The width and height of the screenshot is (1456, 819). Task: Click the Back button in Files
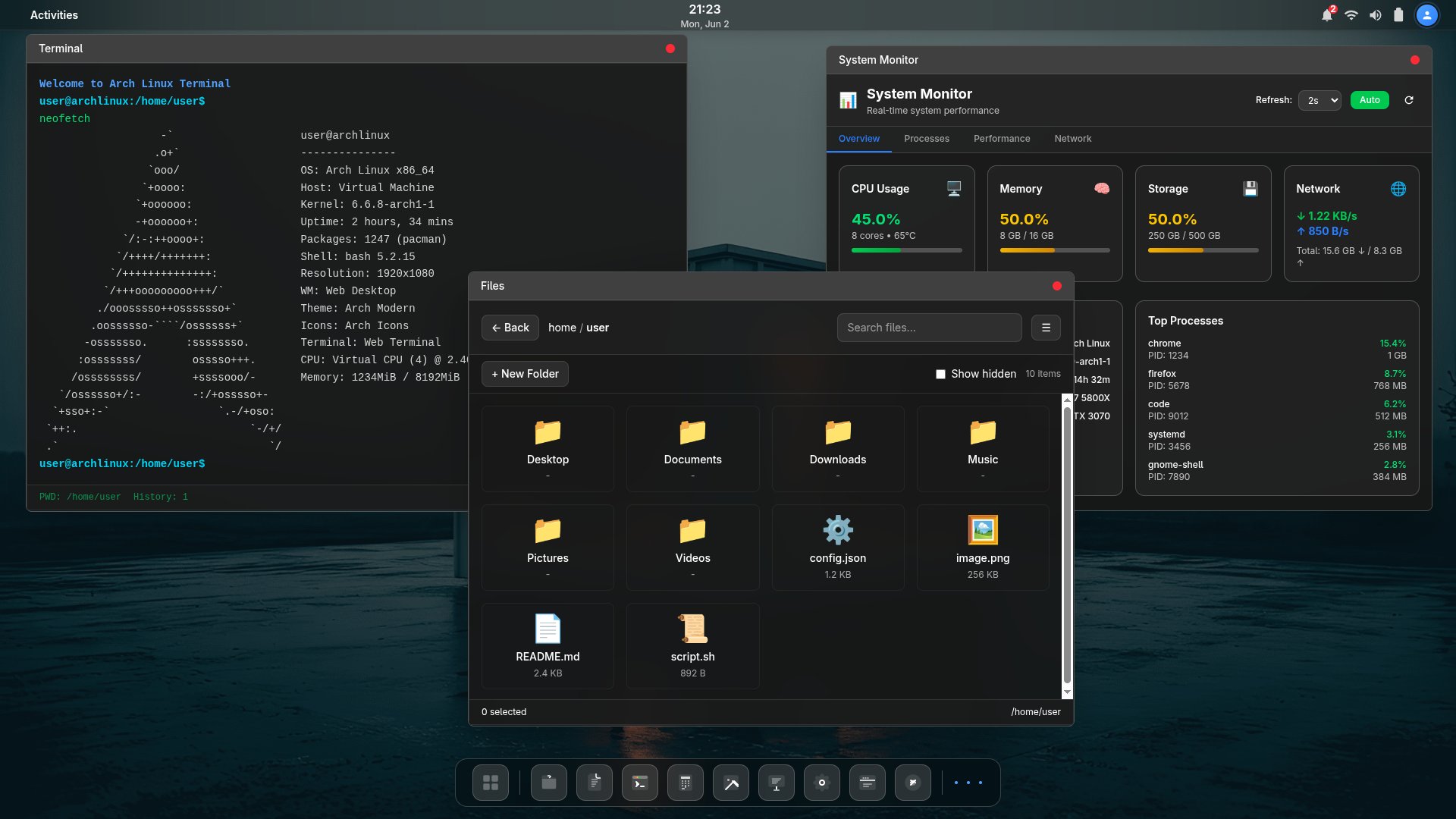[510, 328]
